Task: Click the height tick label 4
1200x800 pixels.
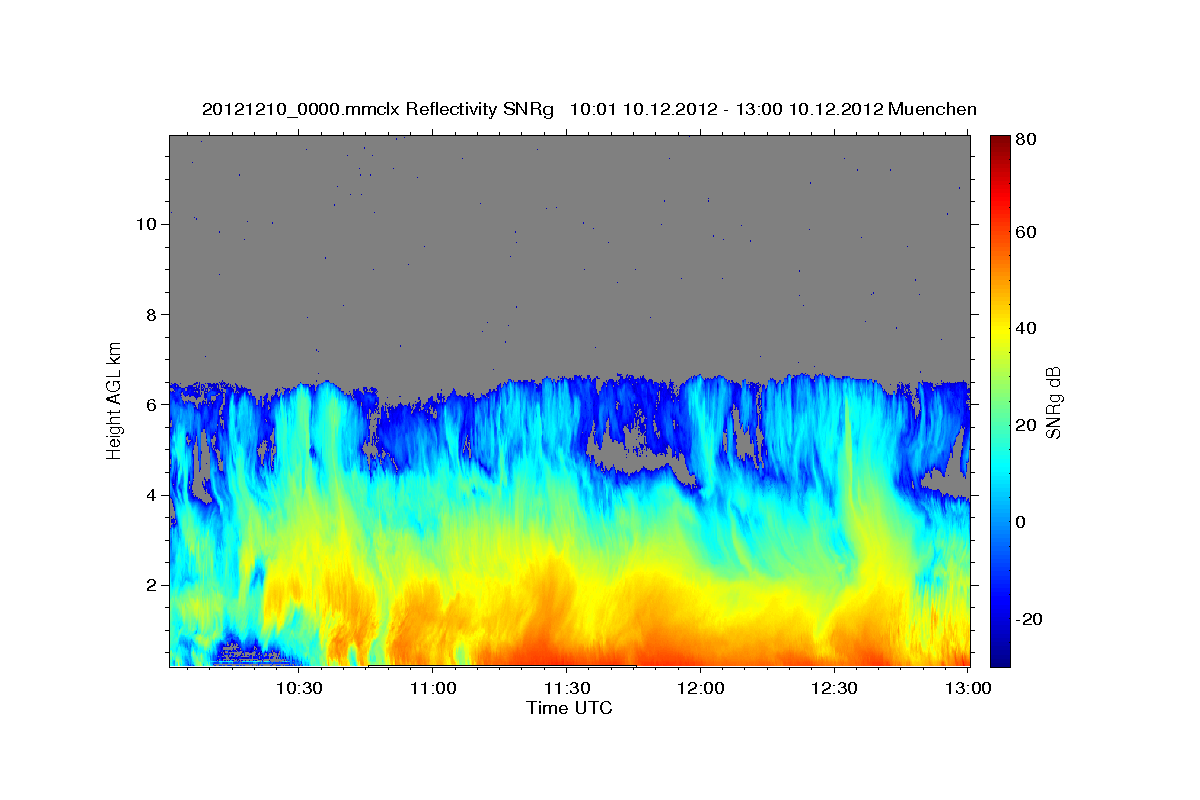Action: pyautogui.click(x=152, y=495)
